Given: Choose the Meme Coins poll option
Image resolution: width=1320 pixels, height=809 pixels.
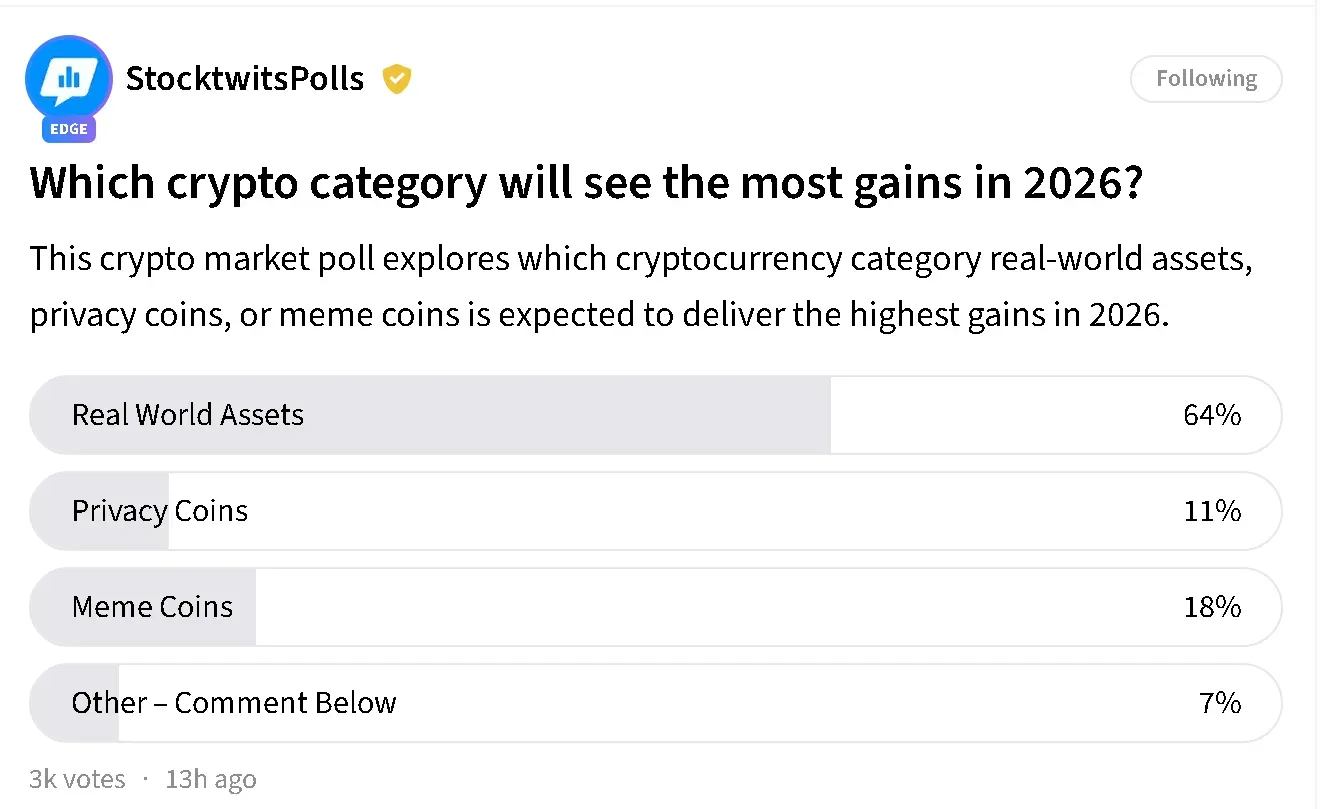Looking at the screenshot, I should [x=152, y=607].
